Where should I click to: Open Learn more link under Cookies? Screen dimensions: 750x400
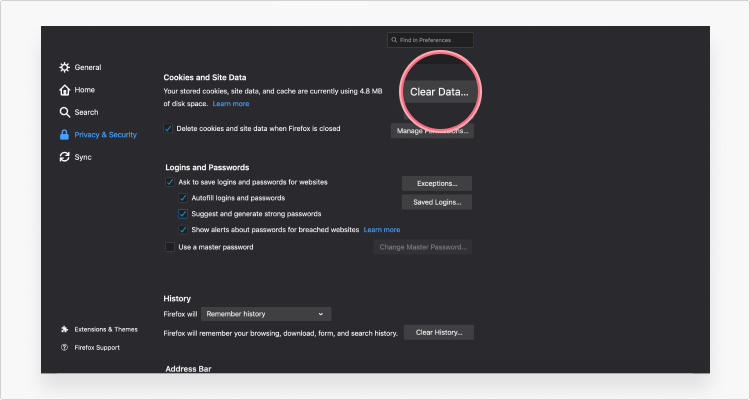pyautogui.click(x=231, y=103)
